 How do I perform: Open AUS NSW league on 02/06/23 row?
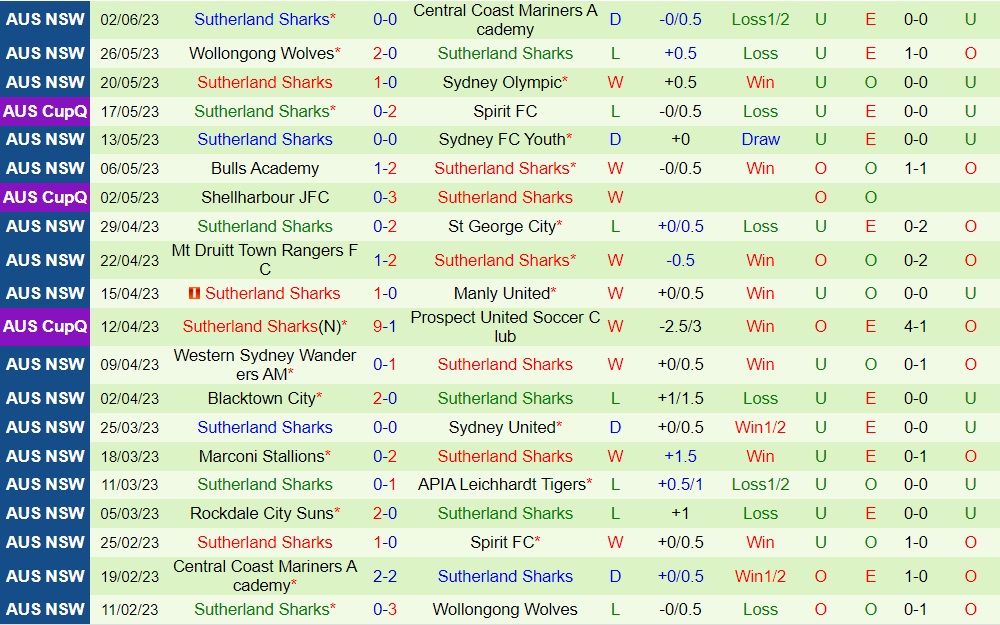[x=45, y=19]
